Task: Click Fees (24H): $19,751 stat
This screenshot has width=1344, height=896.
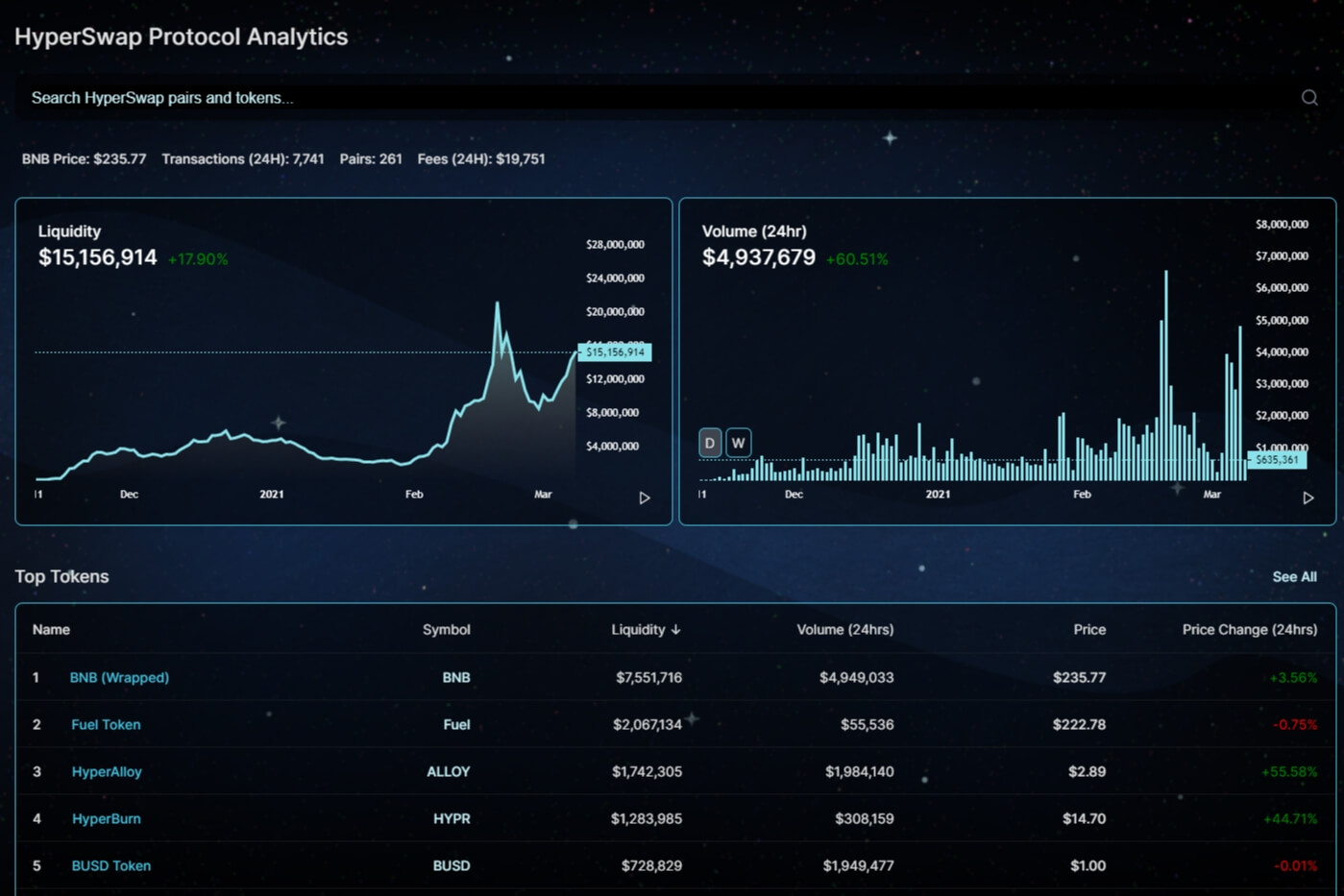Action: [481, 159]
